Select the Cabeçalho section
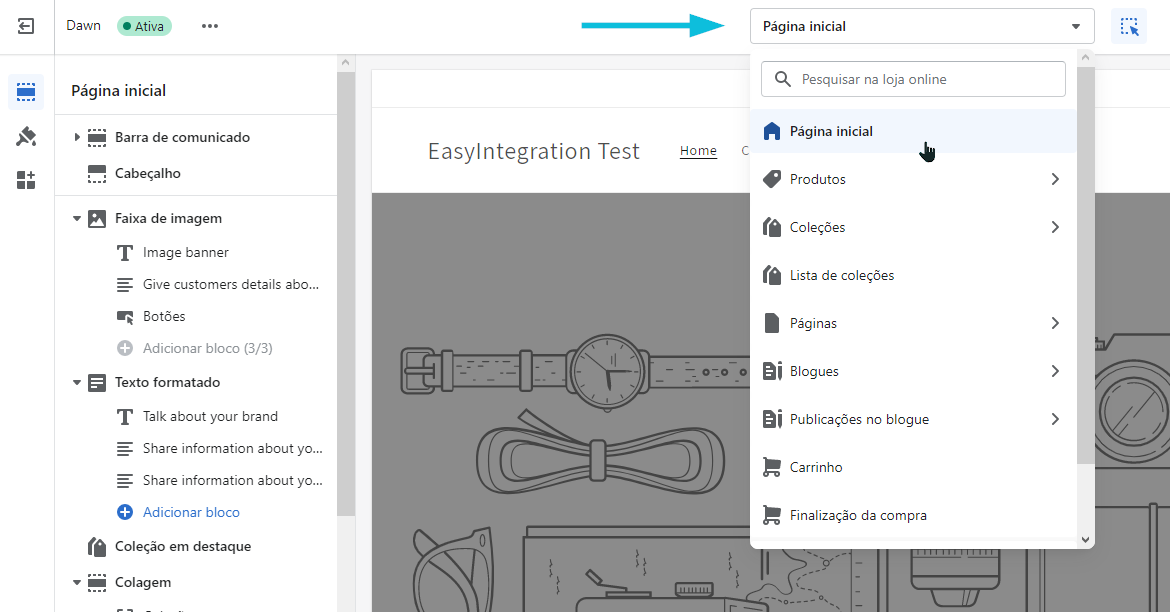1170x612 pixels. coord(148,173)
